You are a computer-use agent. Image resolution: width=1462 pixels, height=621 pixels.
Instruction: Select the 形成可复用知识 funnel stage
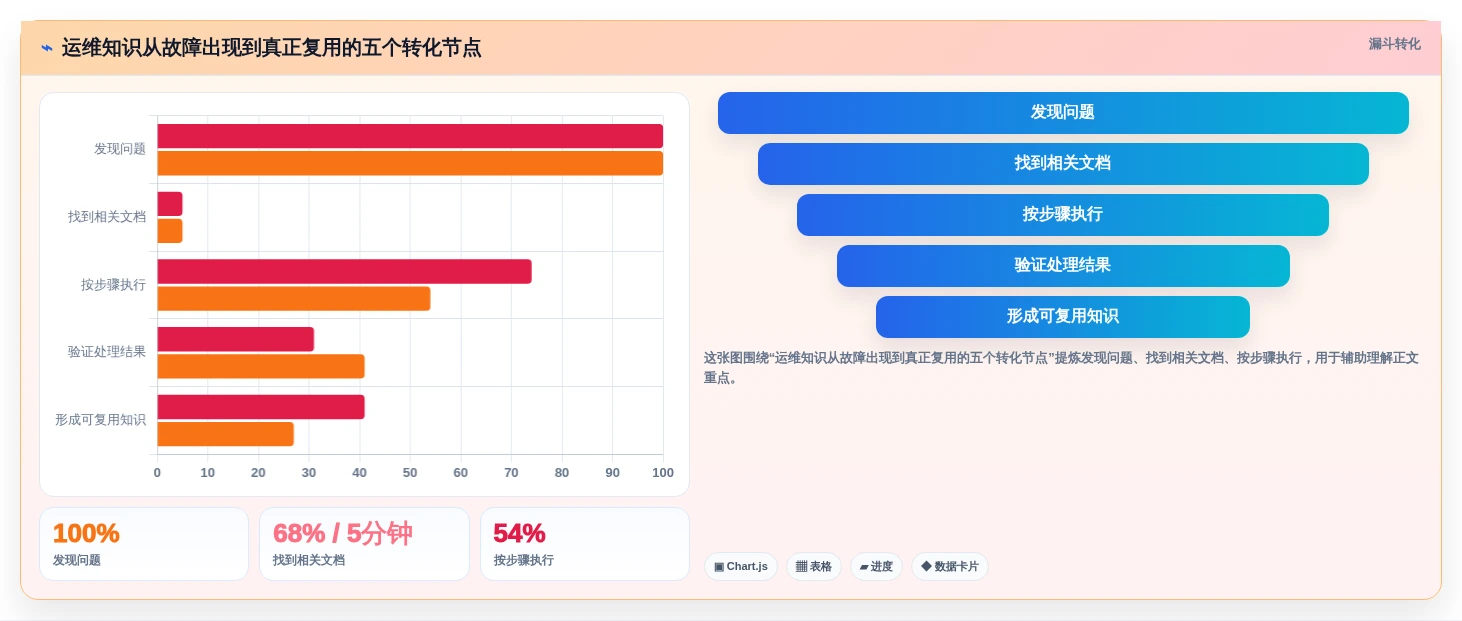1063,317
